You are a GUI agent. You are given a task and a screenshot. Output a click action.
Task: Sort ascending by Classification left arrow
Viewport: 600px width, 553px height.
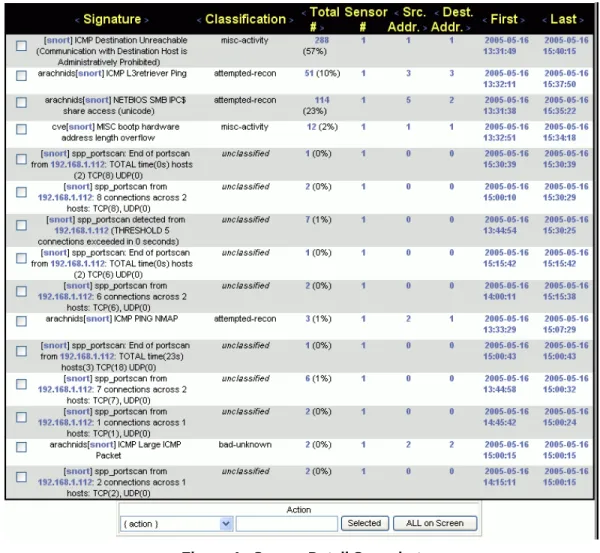pos(199,20)
